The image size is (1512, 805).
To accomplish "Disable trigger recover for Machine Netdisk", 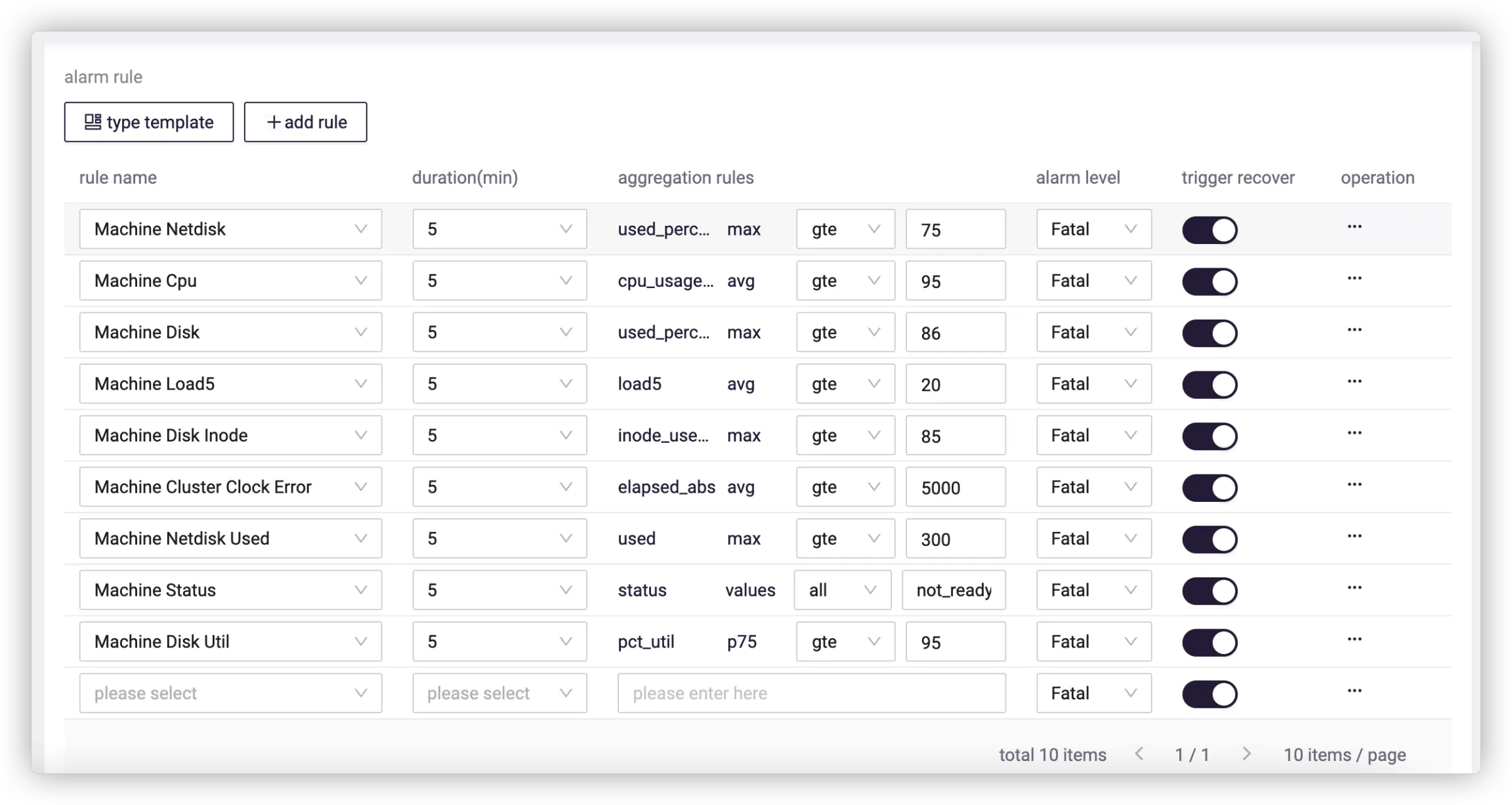I will point(1209,230).
